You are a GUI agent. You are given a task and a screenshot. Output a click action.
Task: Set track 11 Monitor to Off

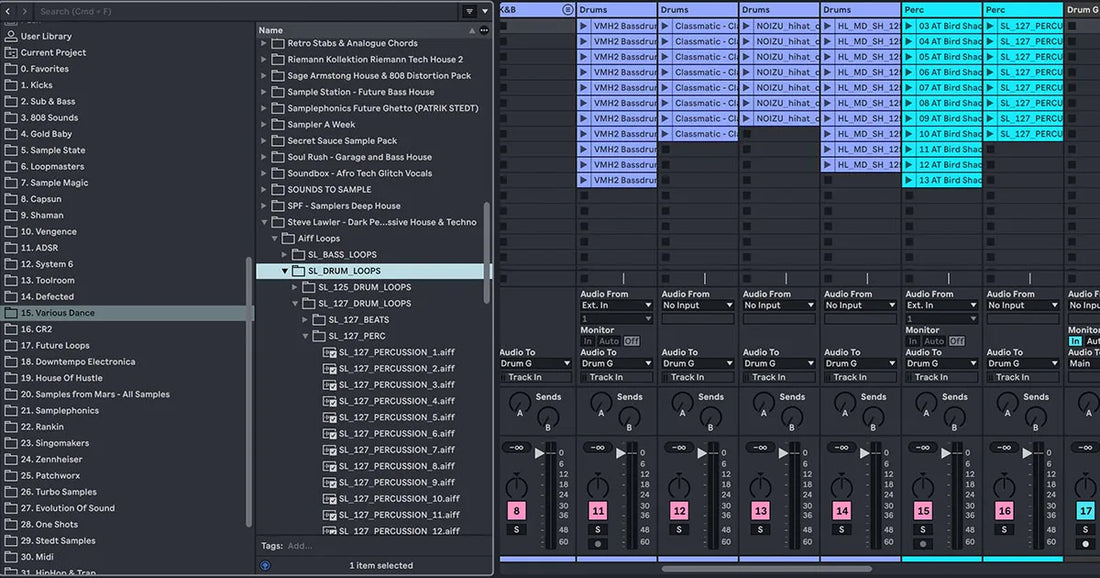click(631, 341)
